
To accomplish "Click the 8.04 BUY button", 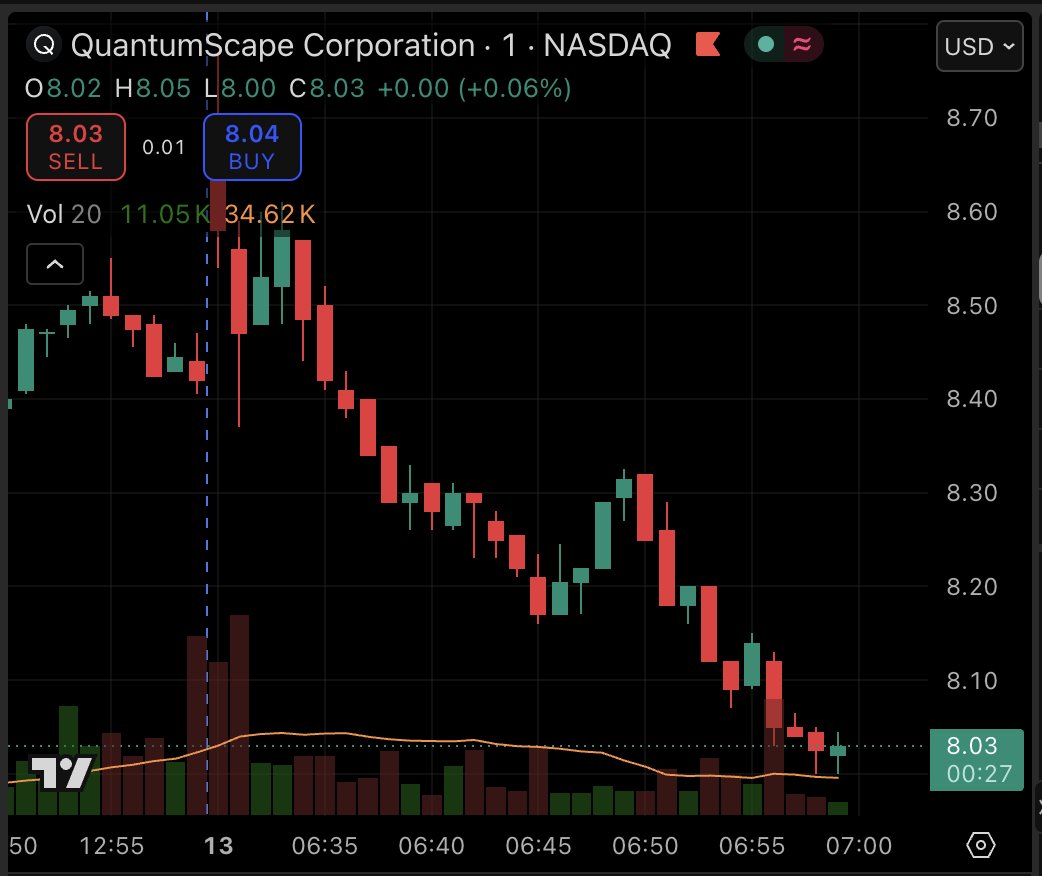I will 252,147.
